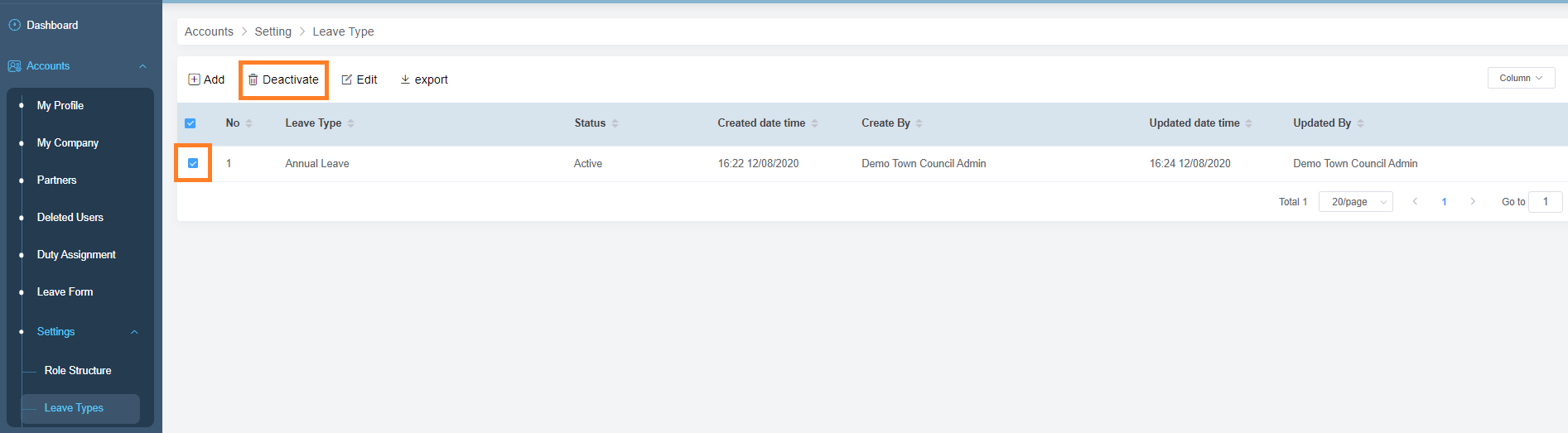Open Dashboard in the sidebar
The width and height of the screenshot is (1568, 433).
[x=52, y=25]
